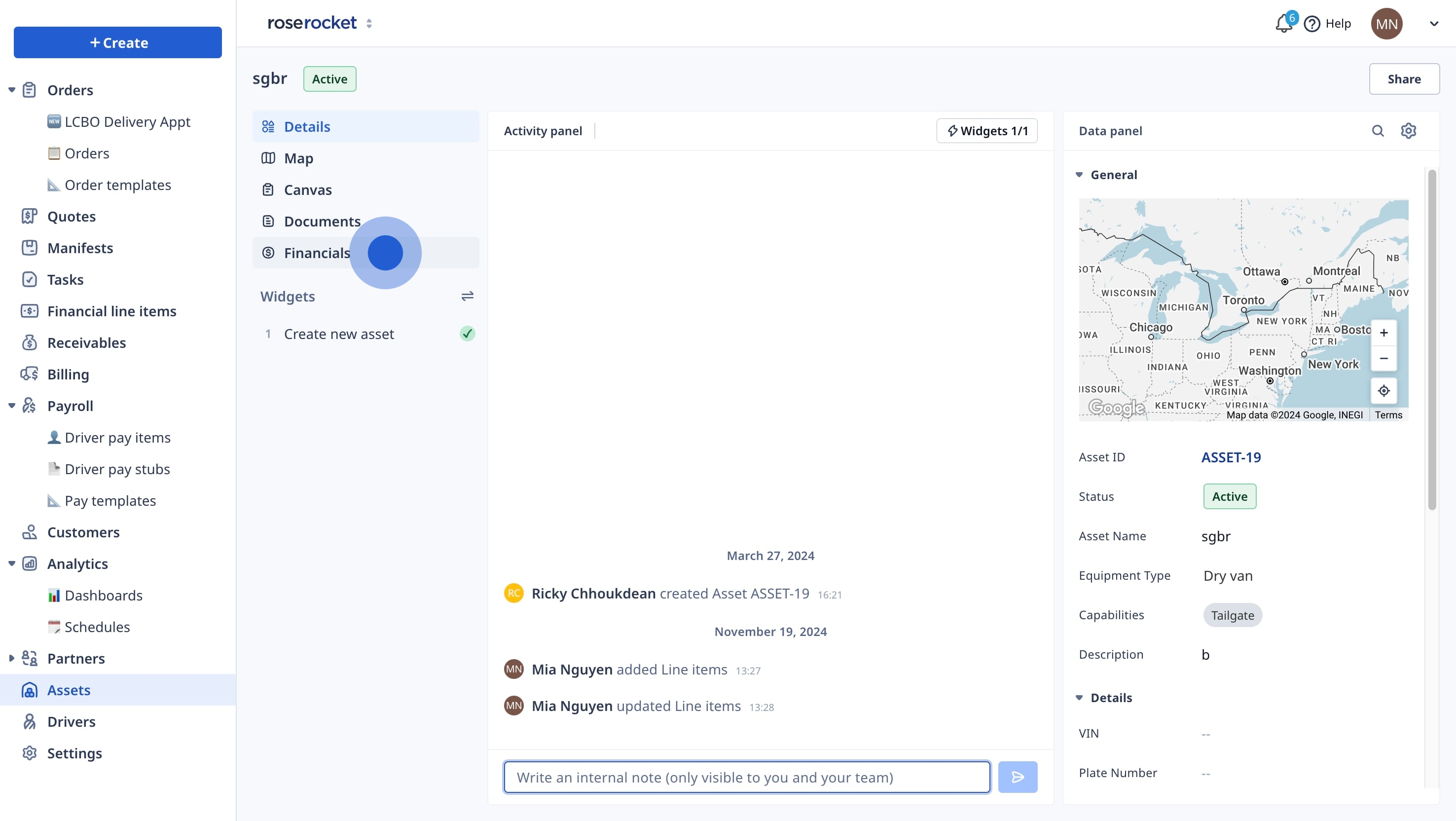Viewport: 1456px width, 821px height.
Task: Click the Data panel search icon
Action: tap(1378, 131)
